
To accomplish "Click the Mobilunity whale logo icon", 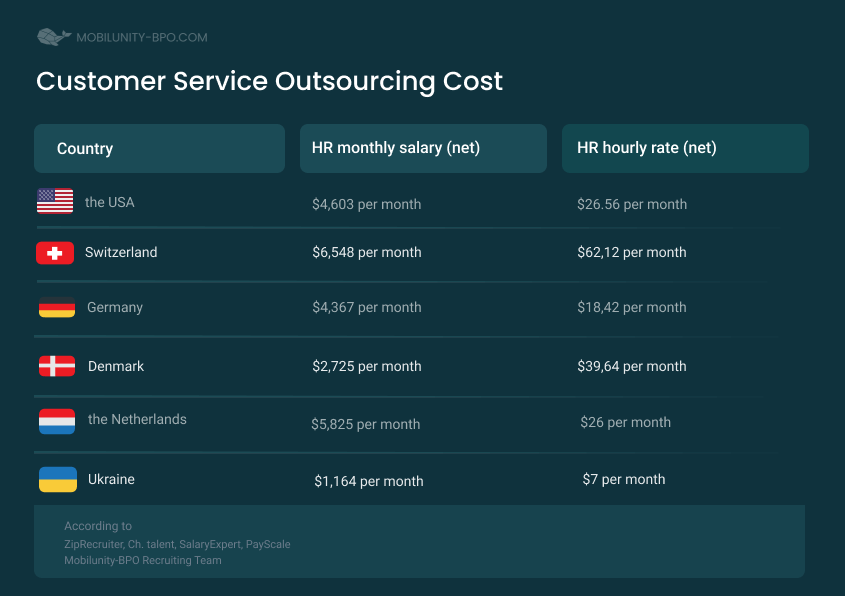I will pos(54,37).
